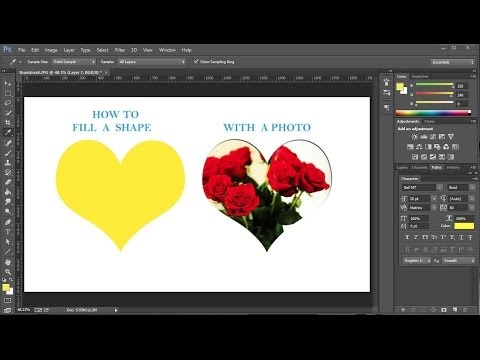Select the Move tool in the toolbar
This screenshot has height=360, width=480.
pos(8,84)
